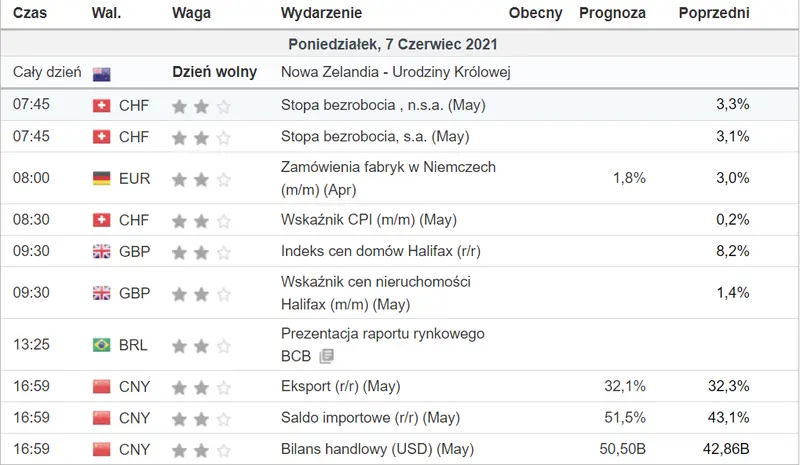Click the Poprzedni column header
Viewport: 800px width, 465px height.
(714, 13)
